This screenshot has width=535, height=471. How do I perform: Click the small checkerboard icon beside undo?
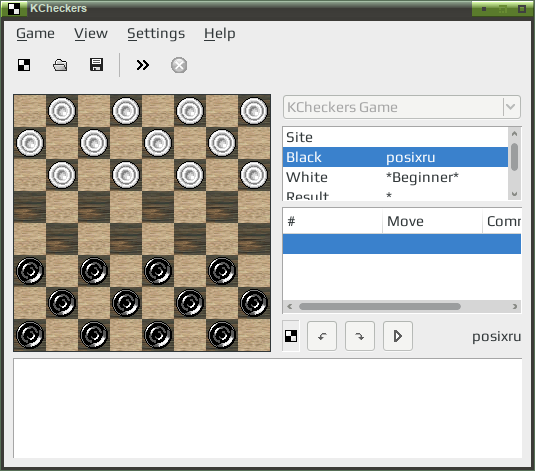click(x=291, y=336)
